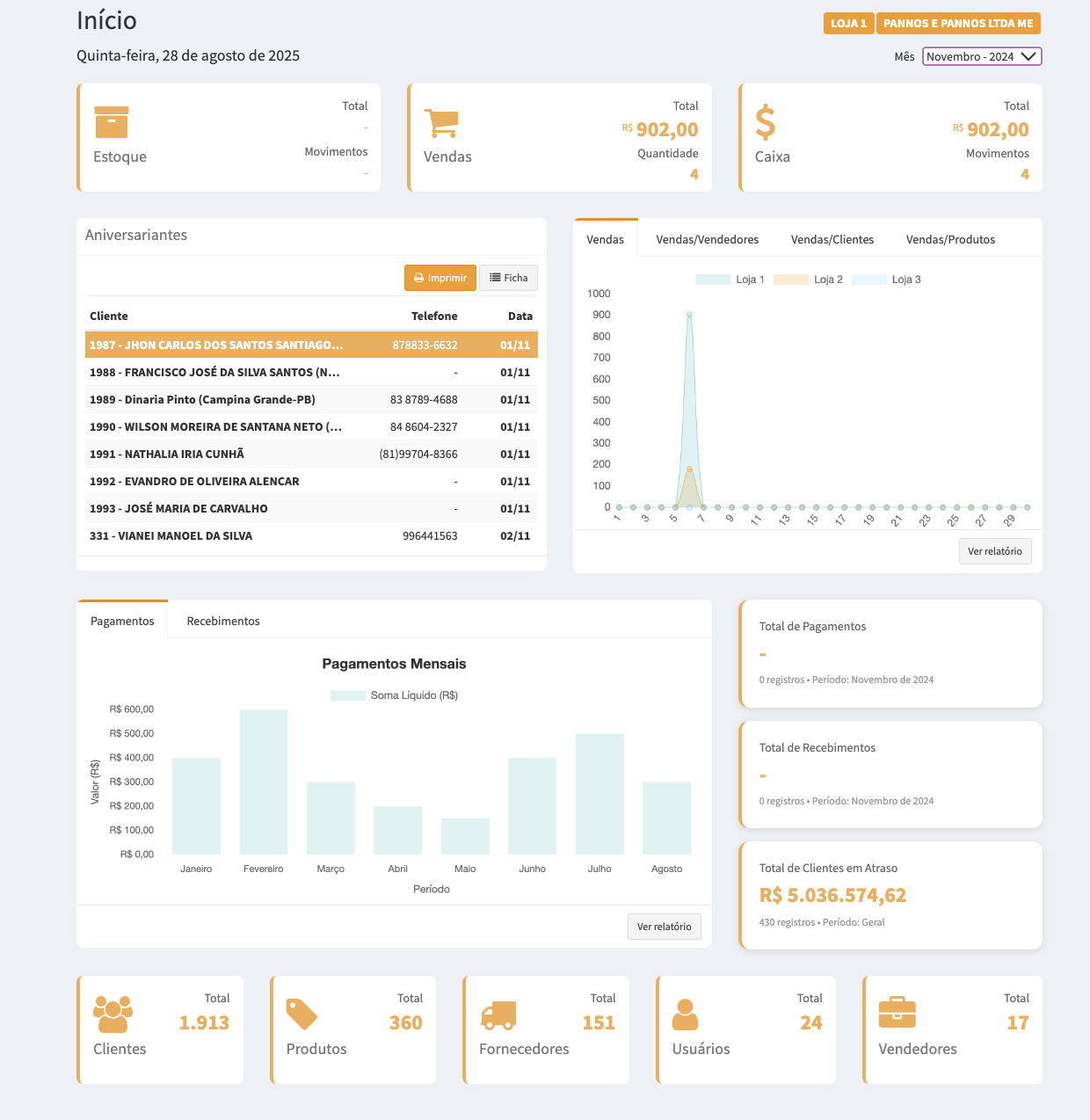
Task: Click Ver relatório under the sales chart
Action: click(994, 551)
